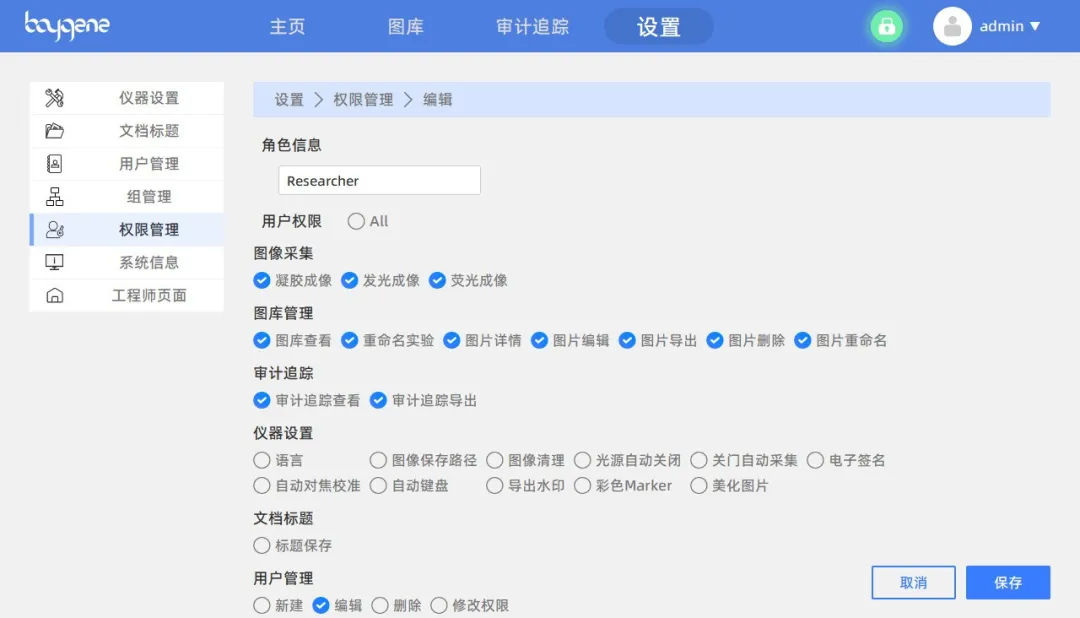The image size is (1080, 618).
Task: Open the 审计追踪 menu in the top bar
Action: (535, 27)
